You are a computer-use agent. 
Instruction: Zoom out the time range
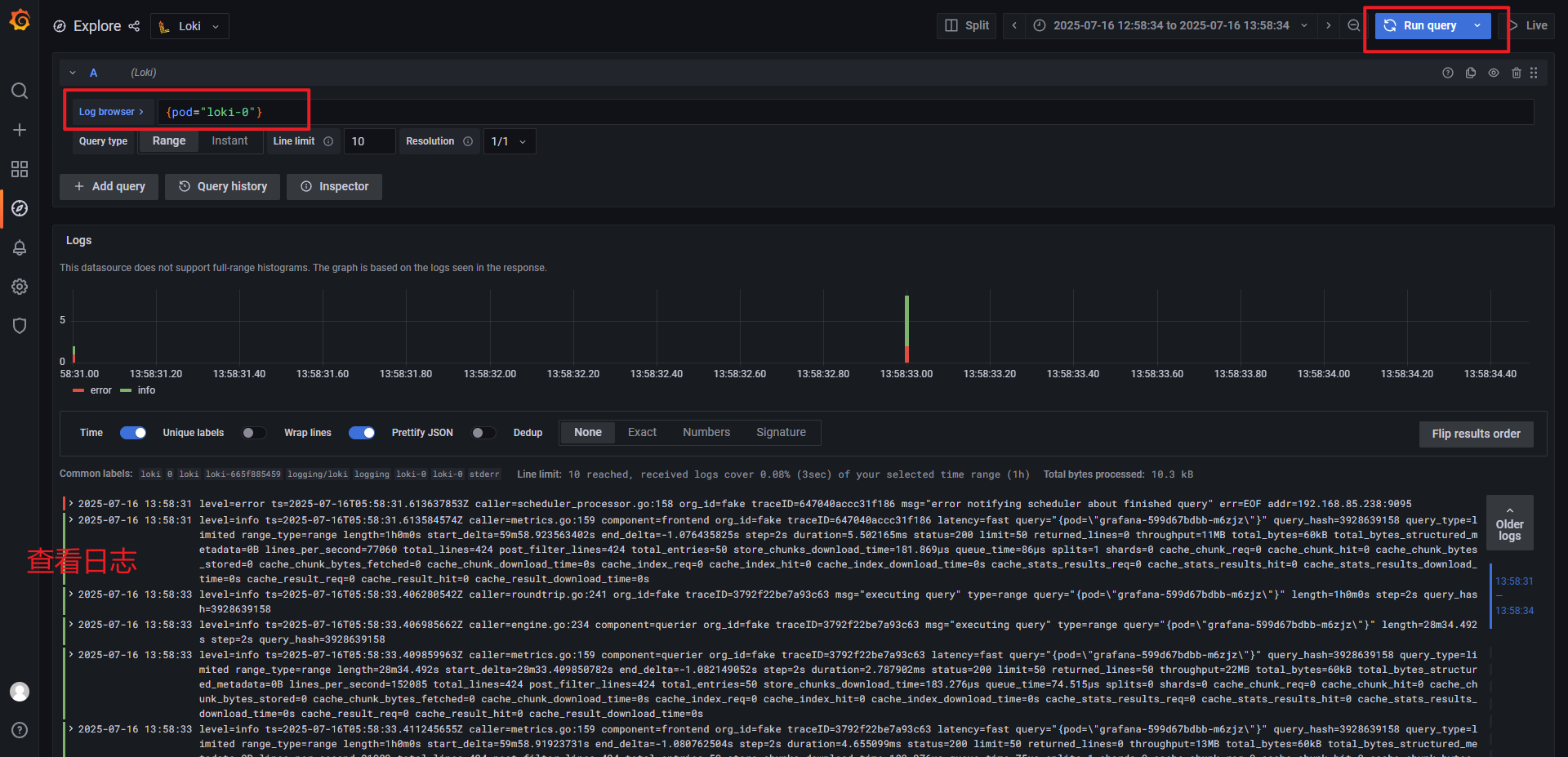(1353, 25)
